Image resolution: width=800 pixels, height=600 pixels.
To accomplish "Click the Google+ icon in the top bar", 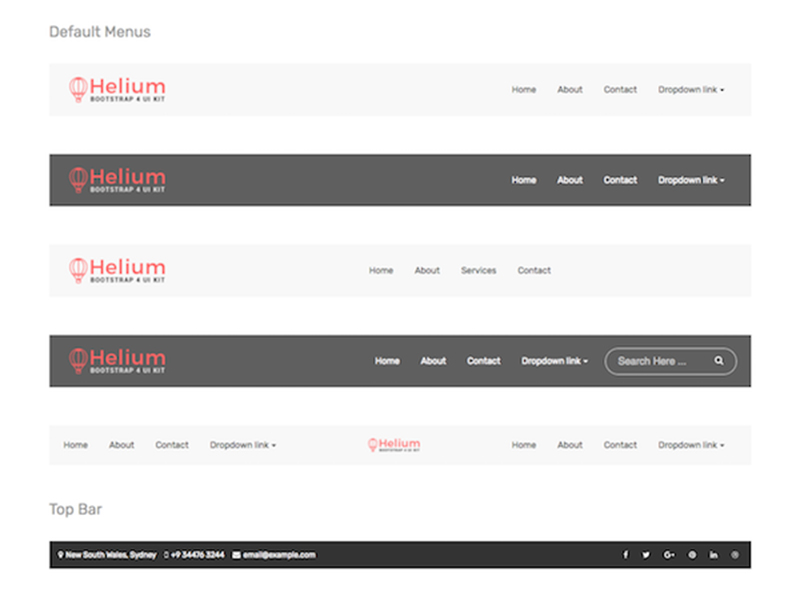I will pos(669,555).
